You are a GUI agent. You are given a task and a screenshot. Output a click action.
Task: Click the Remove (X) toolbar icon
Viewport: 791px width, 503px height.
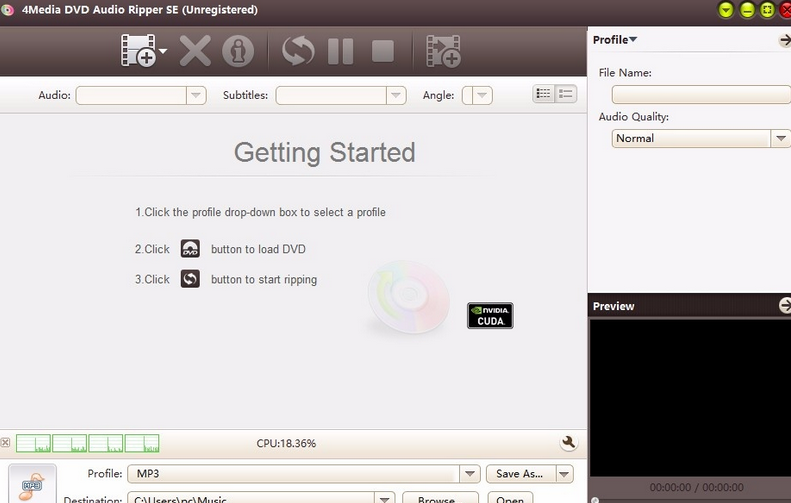[x=195, y=50]
